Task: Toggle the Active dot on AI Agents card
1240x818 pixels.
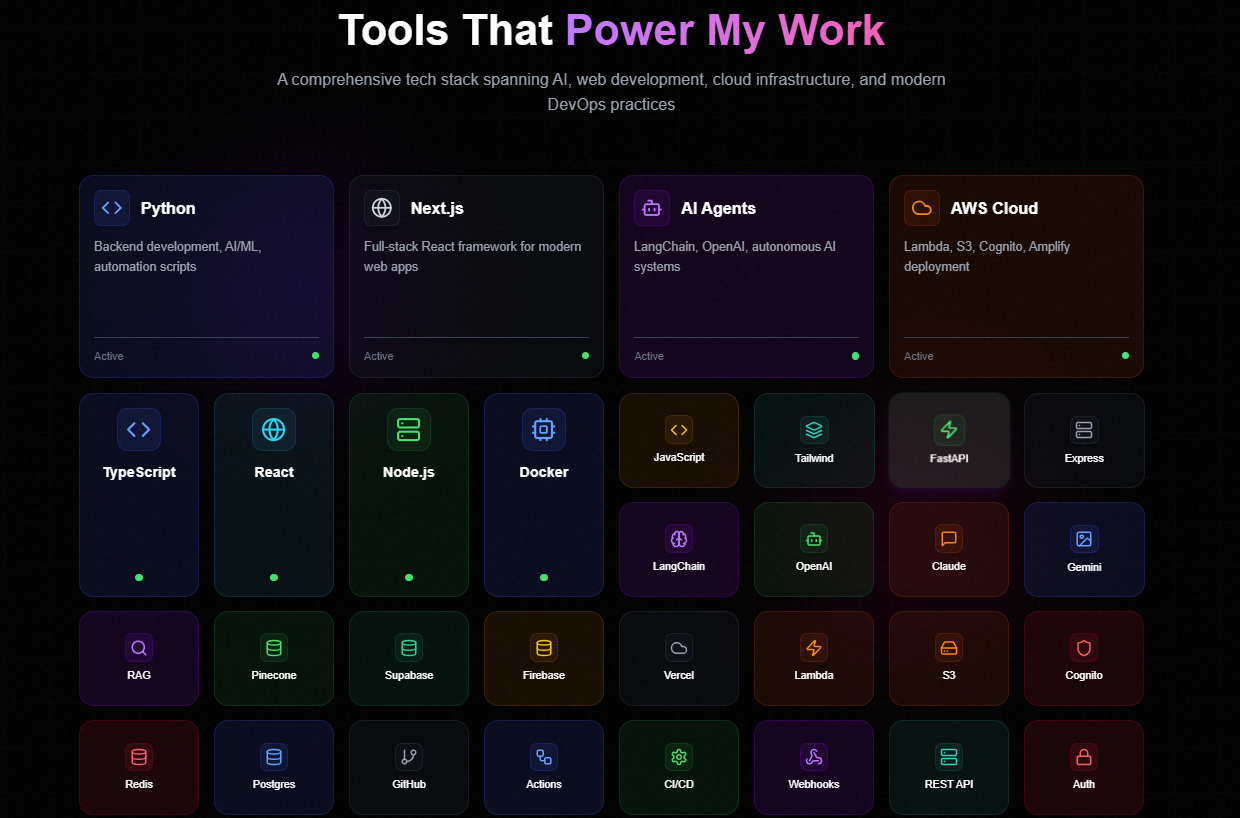Action: 855,355
